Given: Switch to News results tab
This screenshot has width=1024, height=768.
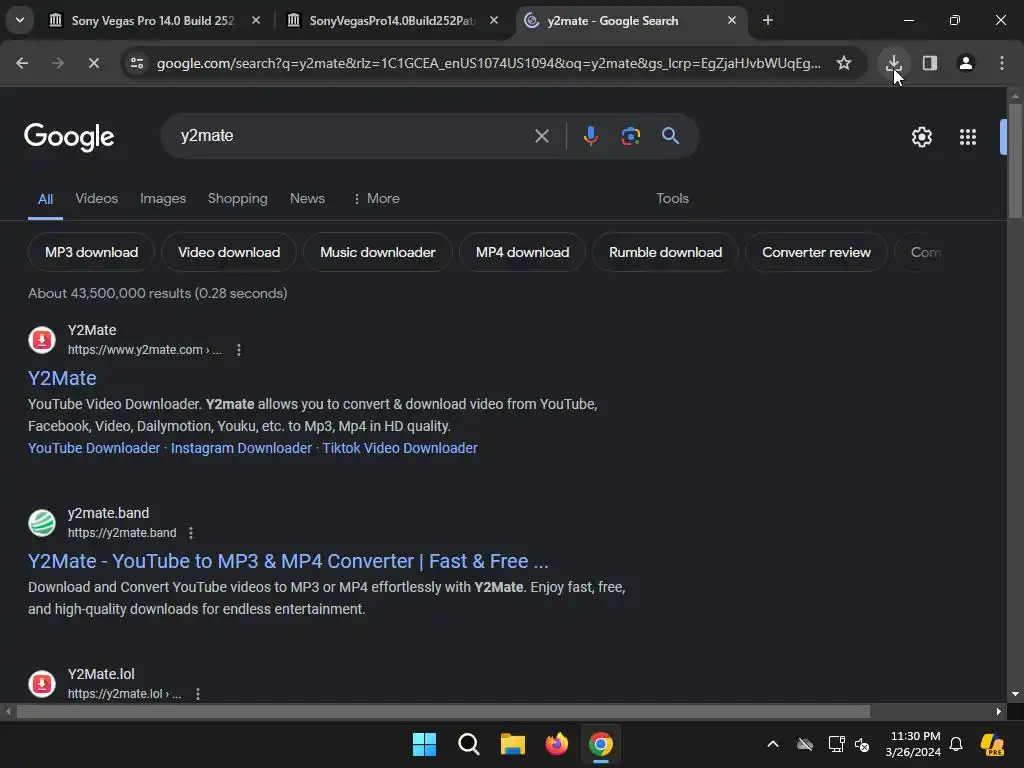Looking at the screenshot, I should (x=307, y=199).
